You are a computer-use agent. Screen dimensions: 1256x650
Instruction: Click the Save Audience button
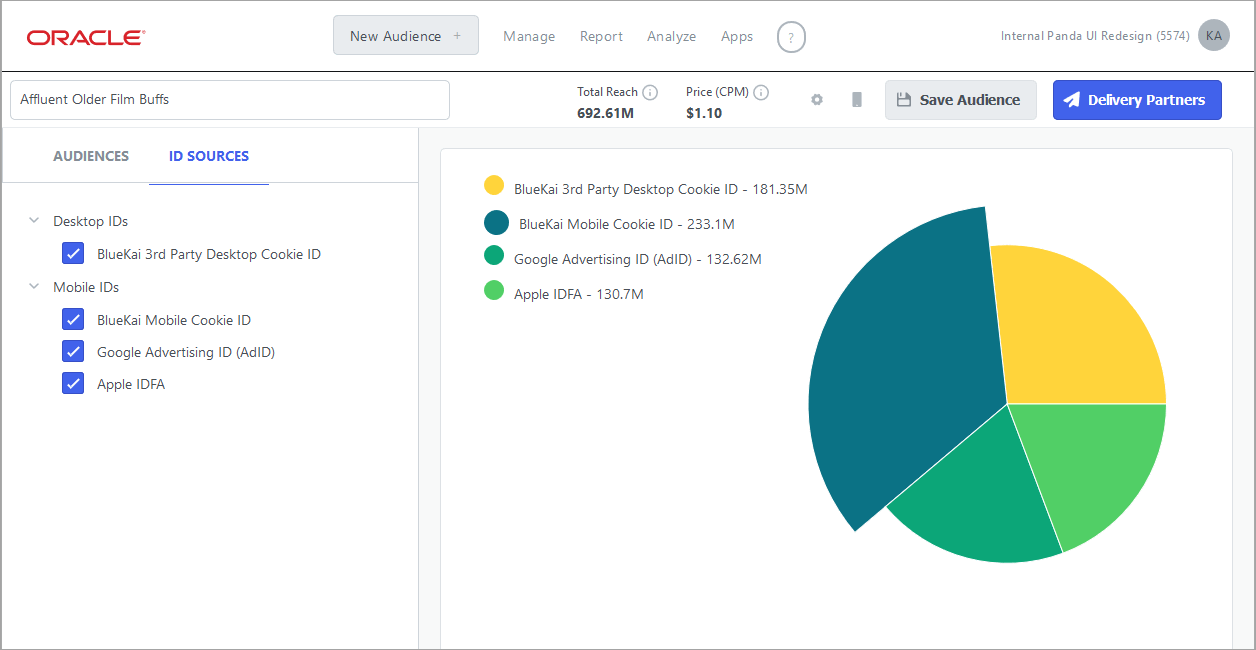(960, 100)
